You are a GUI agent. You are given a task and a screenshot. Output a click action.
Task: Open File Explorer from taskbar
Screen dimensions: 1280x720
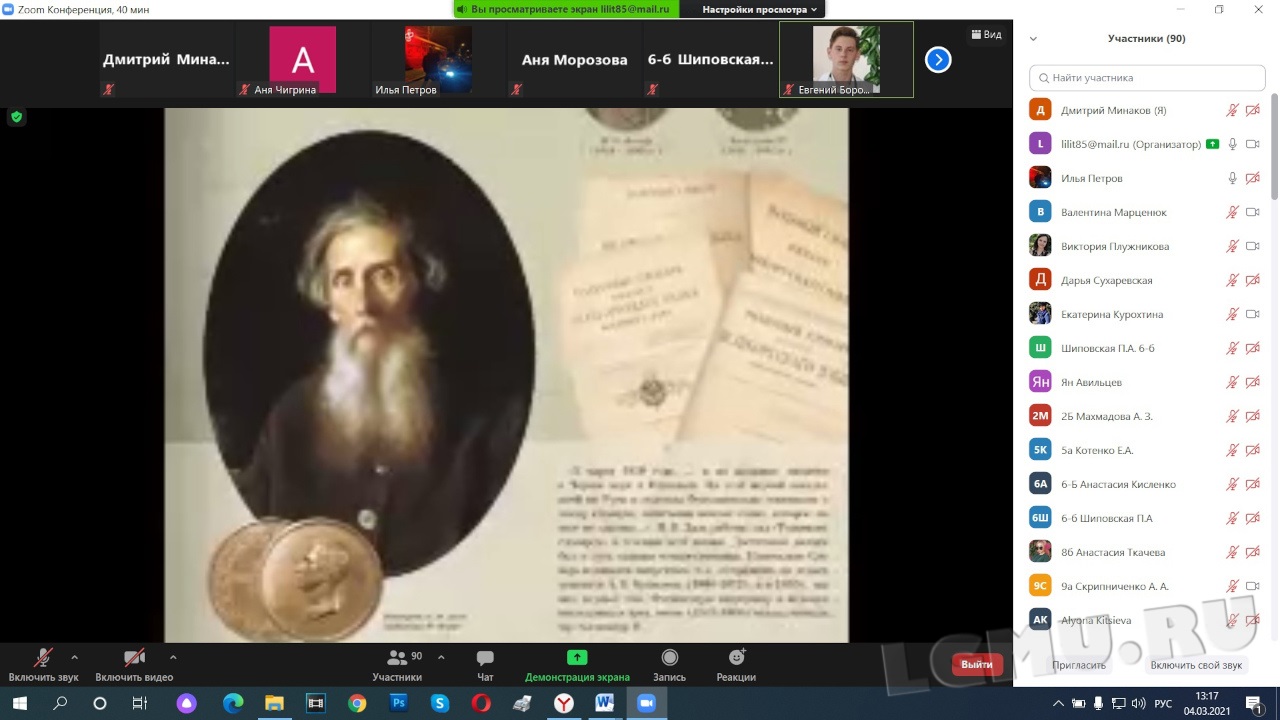tap(274, 703)
